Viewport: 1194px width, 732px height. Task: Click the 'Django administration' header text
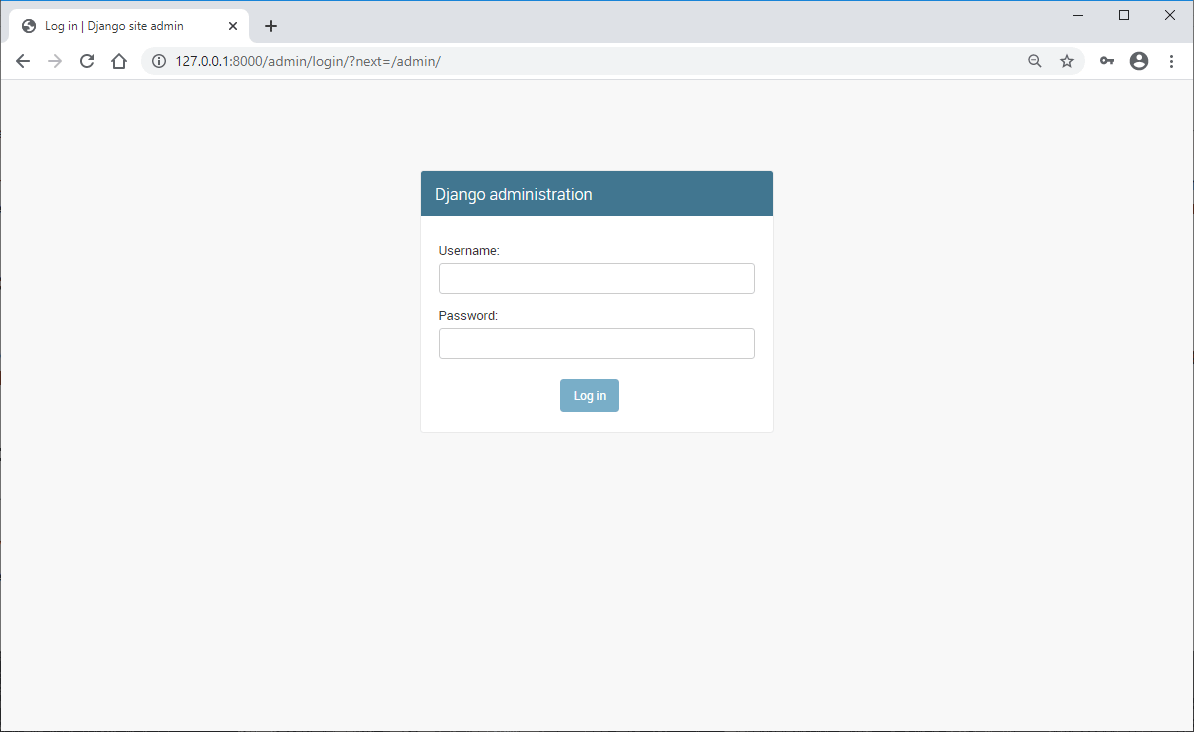tap(513, 194)
